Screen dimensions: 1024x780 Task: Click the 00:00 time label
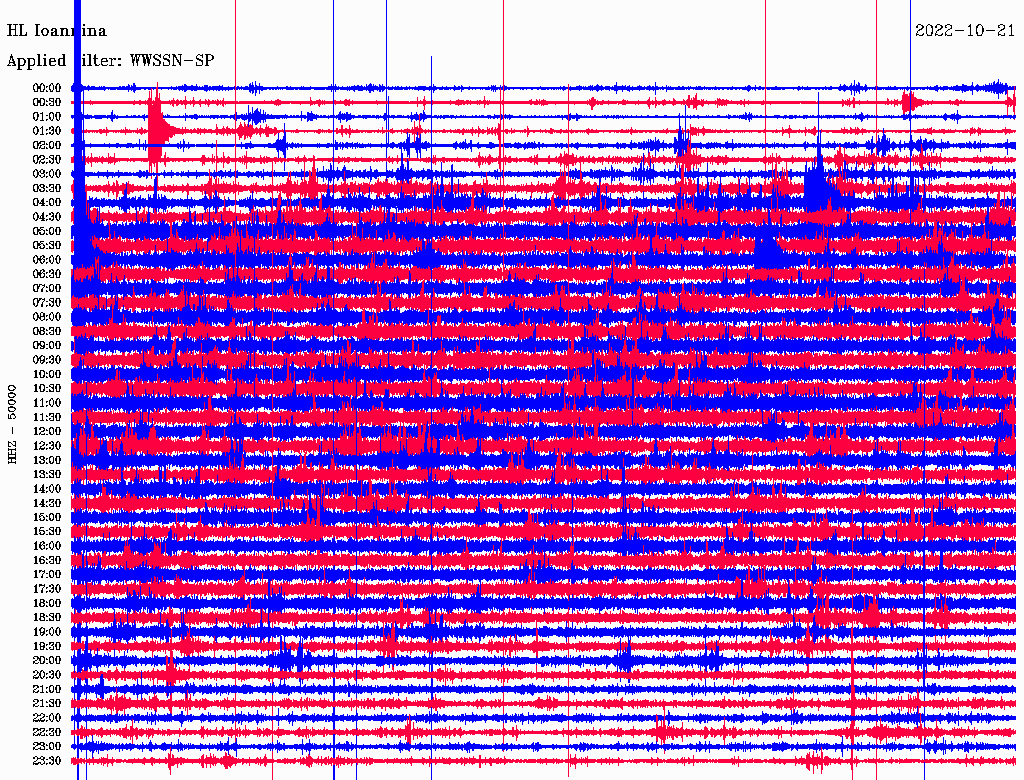click(x=47, y=88)
